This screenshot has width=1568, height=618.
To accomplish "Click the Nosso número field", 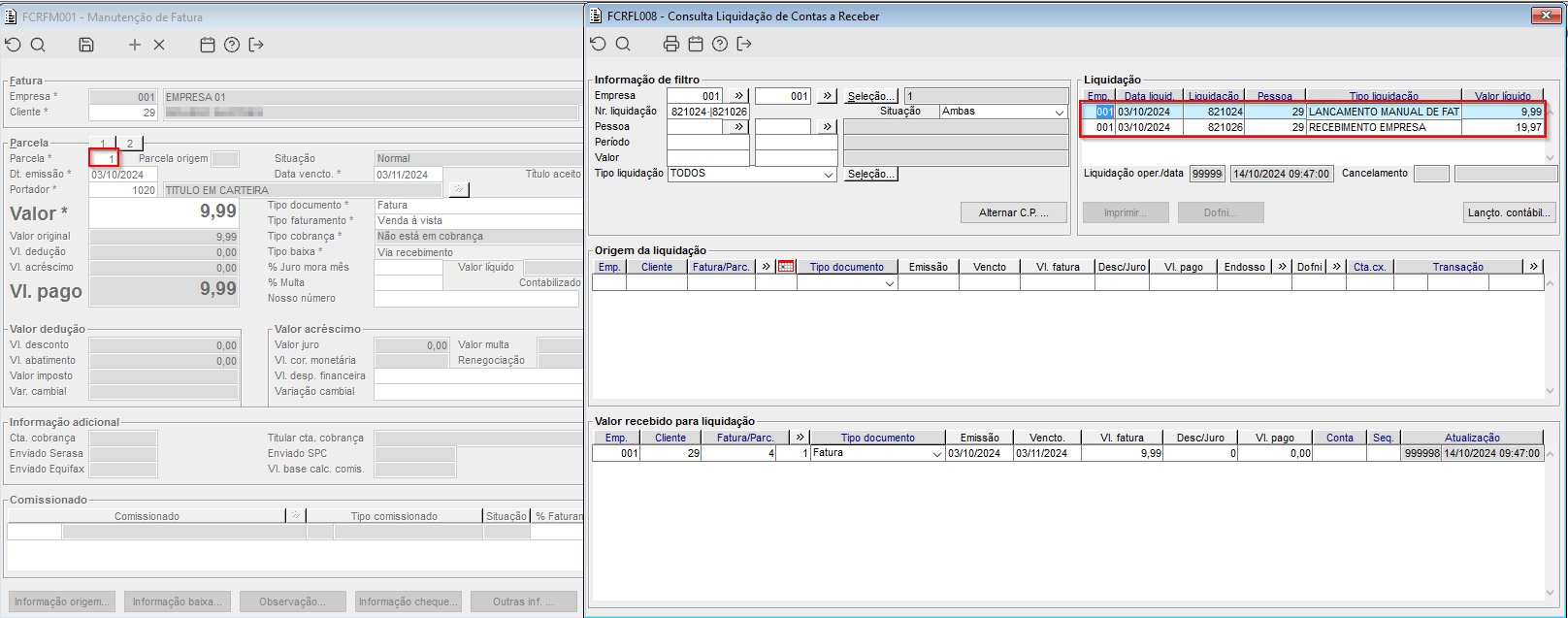I will 476,299.
